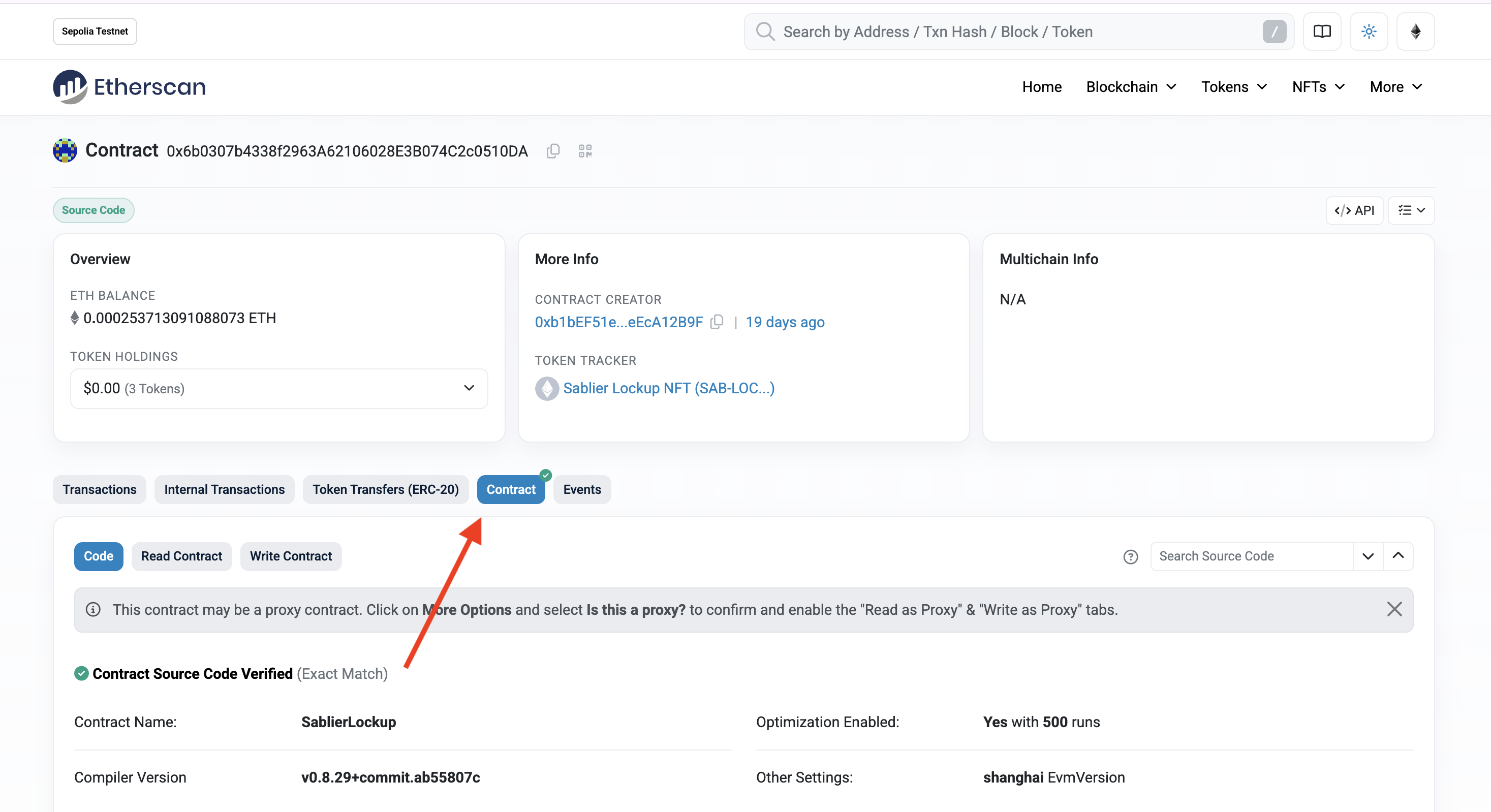
Task: Copy the contract creator address
Action: pyautogui.click(x=717, y=322)
